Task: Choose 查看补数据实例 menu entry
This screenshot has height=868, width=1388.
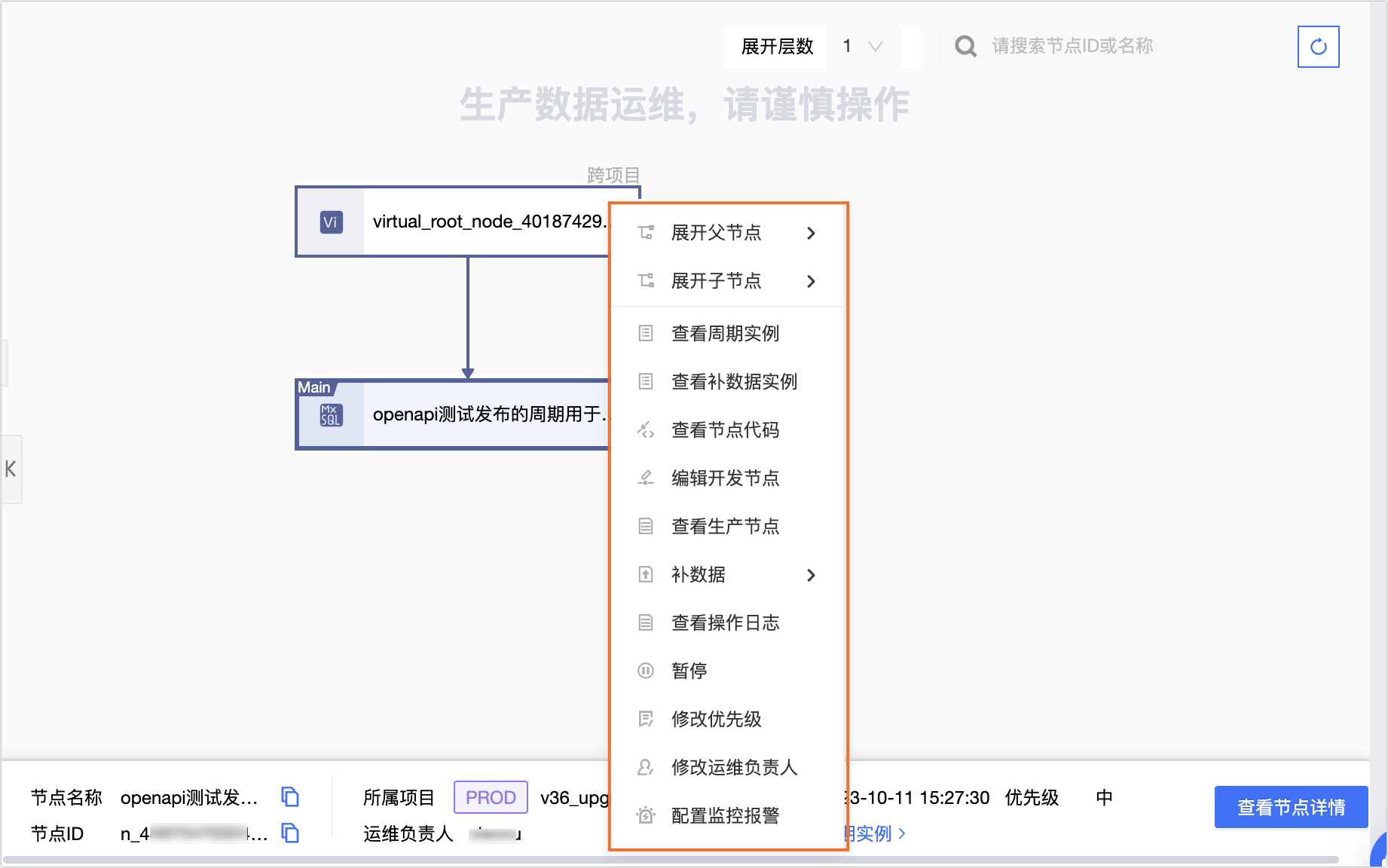Action: pos(728,381)
